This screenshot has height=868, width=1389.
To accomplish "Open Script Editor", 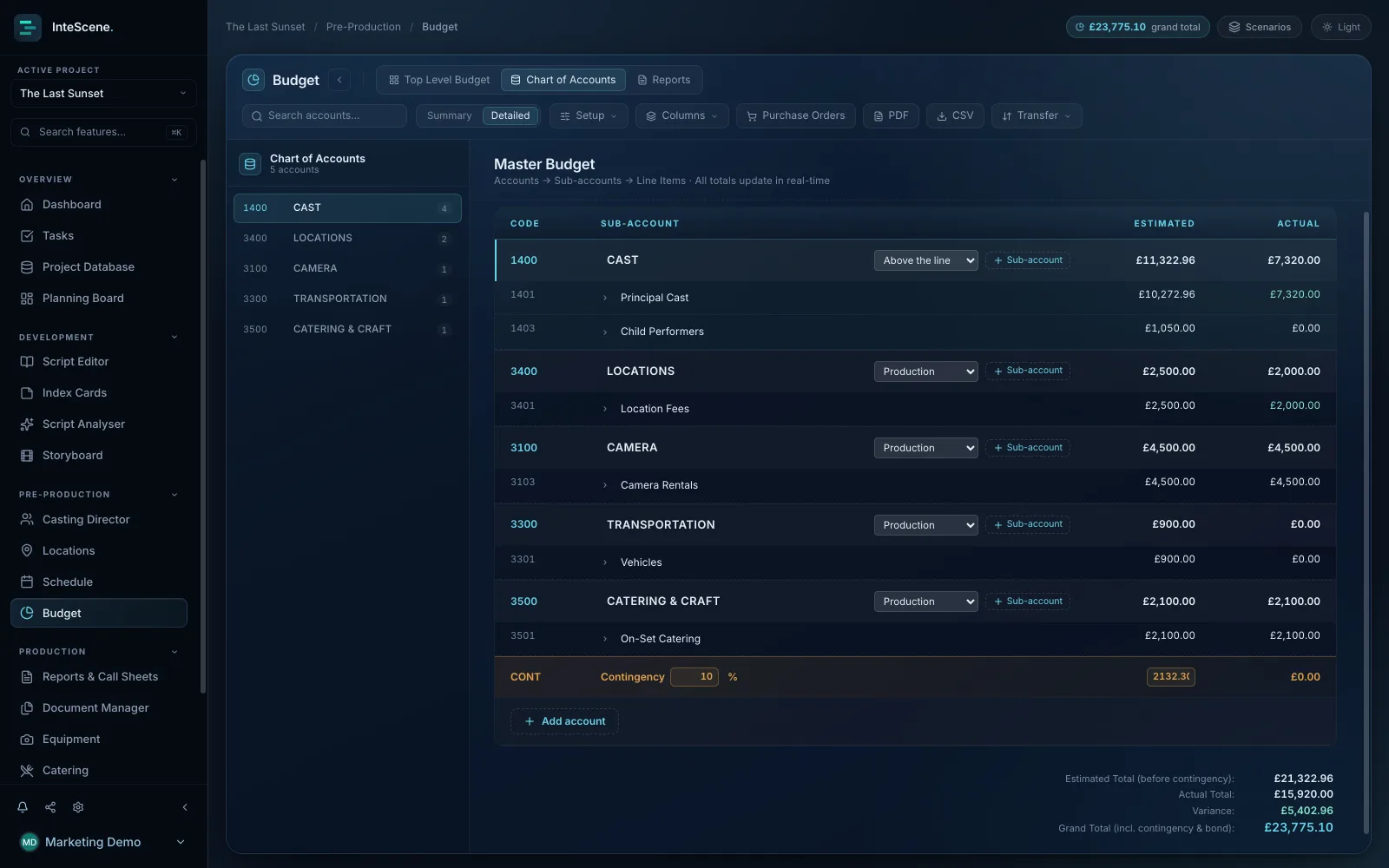I will [99, 362].
